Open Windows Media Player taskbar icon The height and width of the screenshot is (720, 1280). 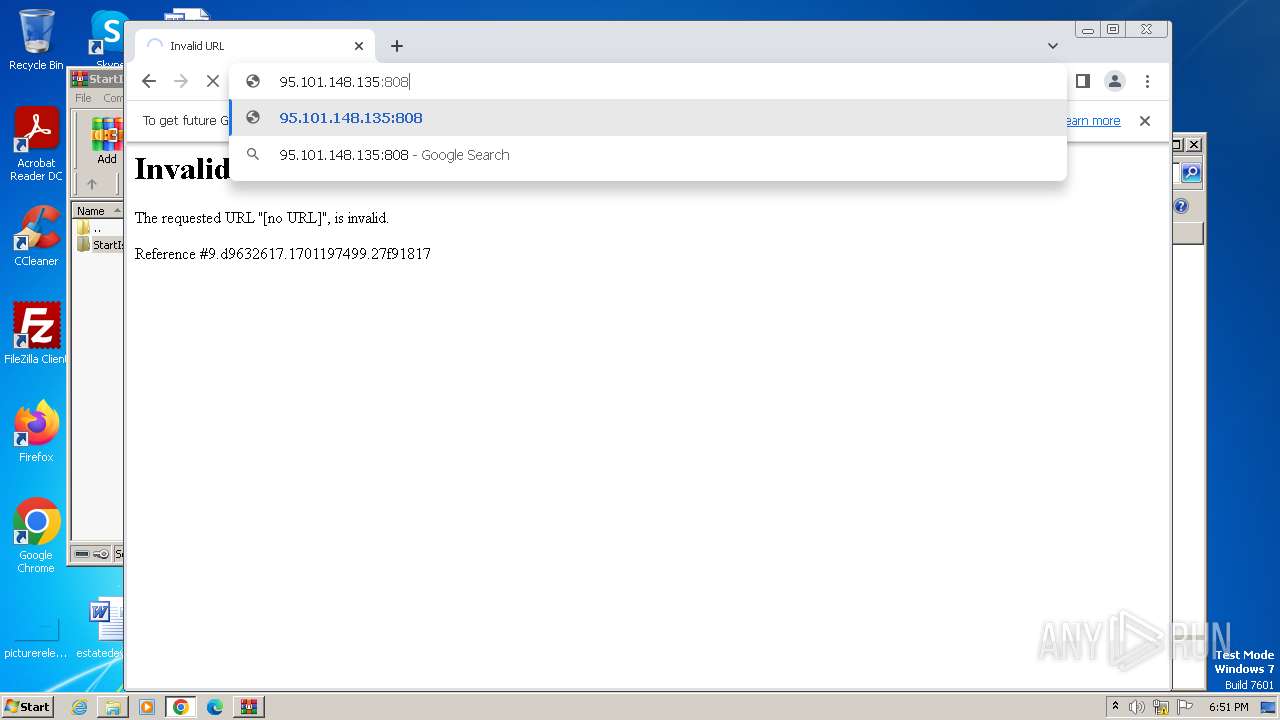click(147, 707)
